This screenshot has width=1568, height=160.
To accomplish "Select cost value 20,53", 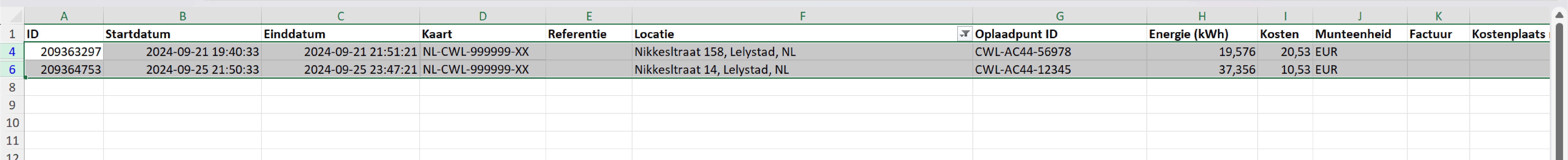I will 1285,52.
